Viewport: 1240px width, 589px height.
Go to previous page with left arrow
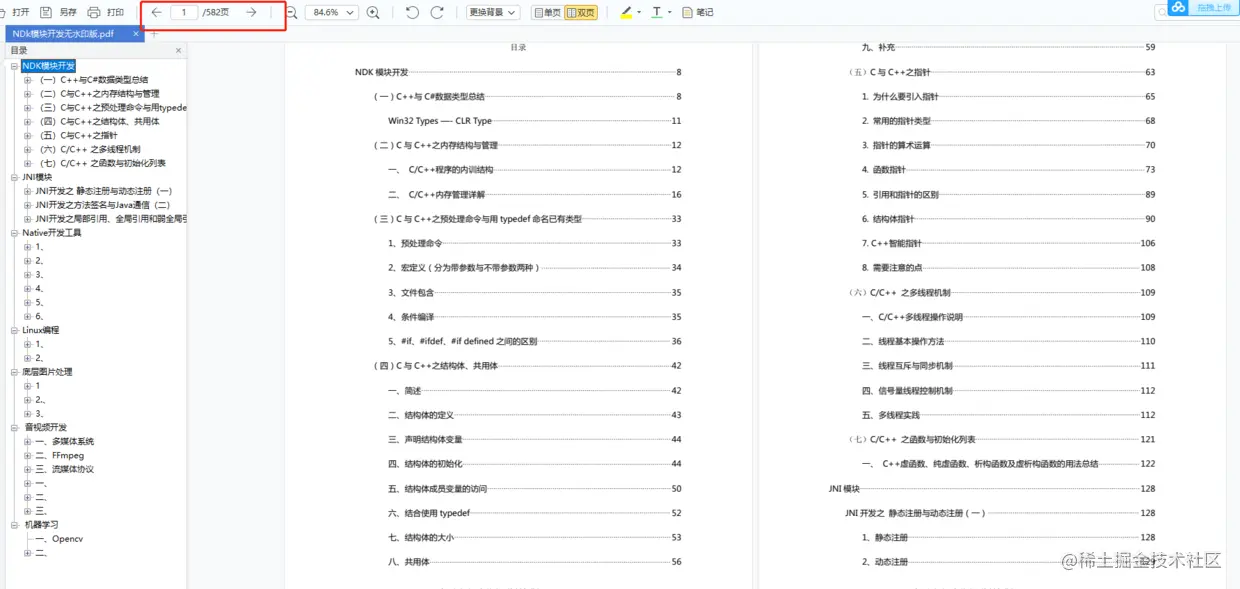click(x=156, y=13)
